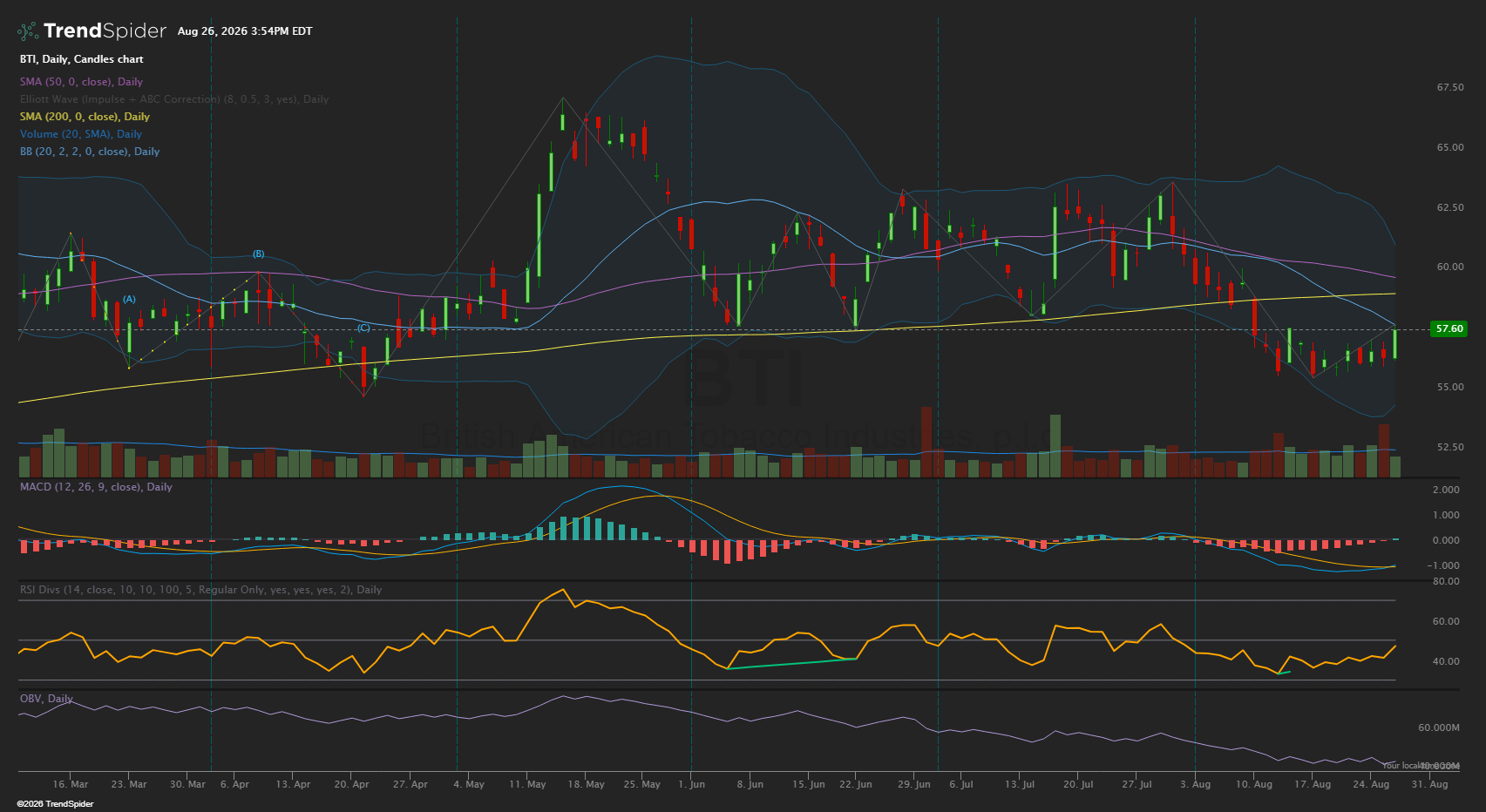
Task: Click the ©2026 TrendSpider copyright text
Action: coord(55,804)
